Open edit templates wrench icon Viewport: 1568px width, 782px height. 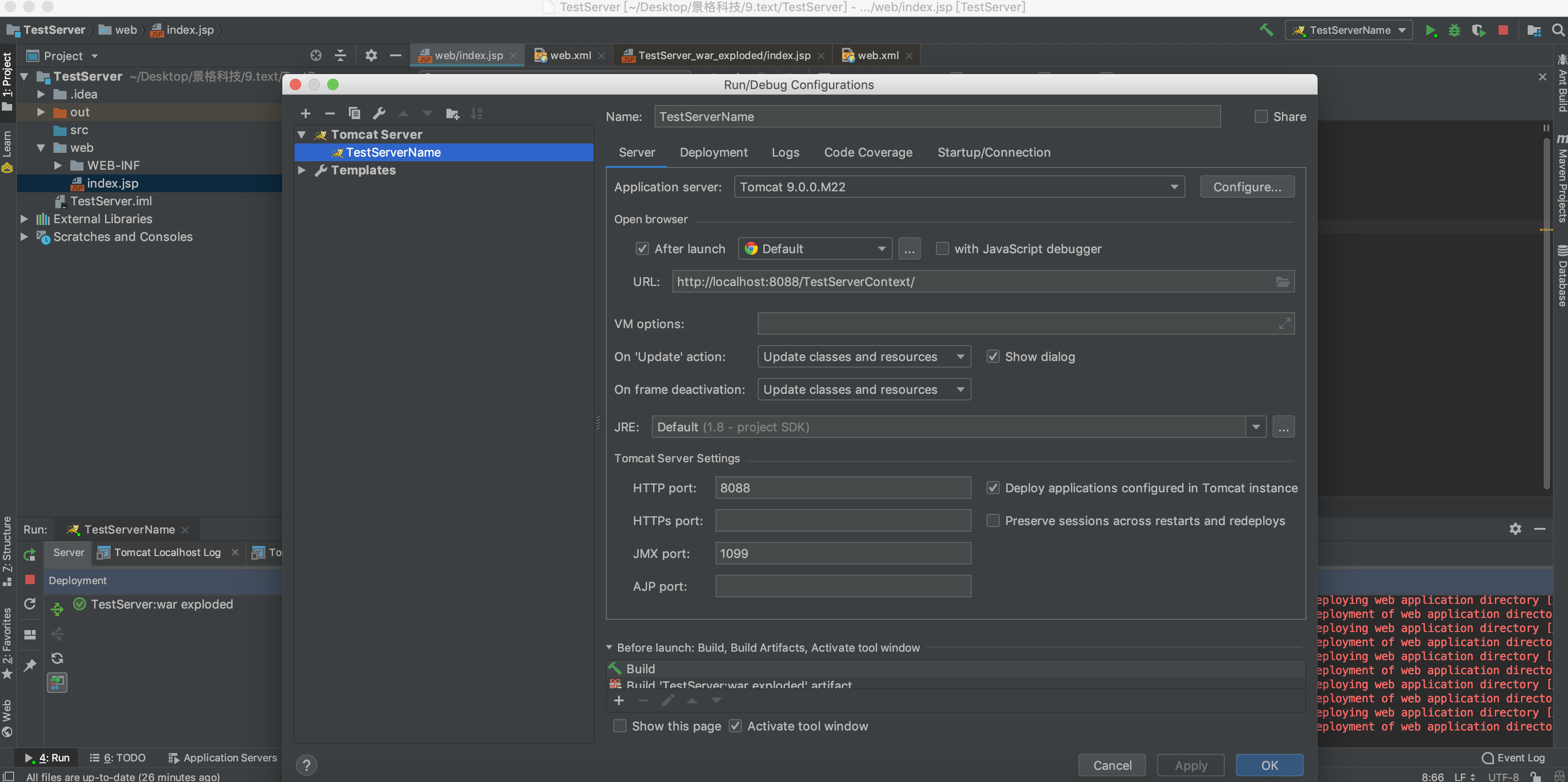pyautogui.click(x=379, y=114)
